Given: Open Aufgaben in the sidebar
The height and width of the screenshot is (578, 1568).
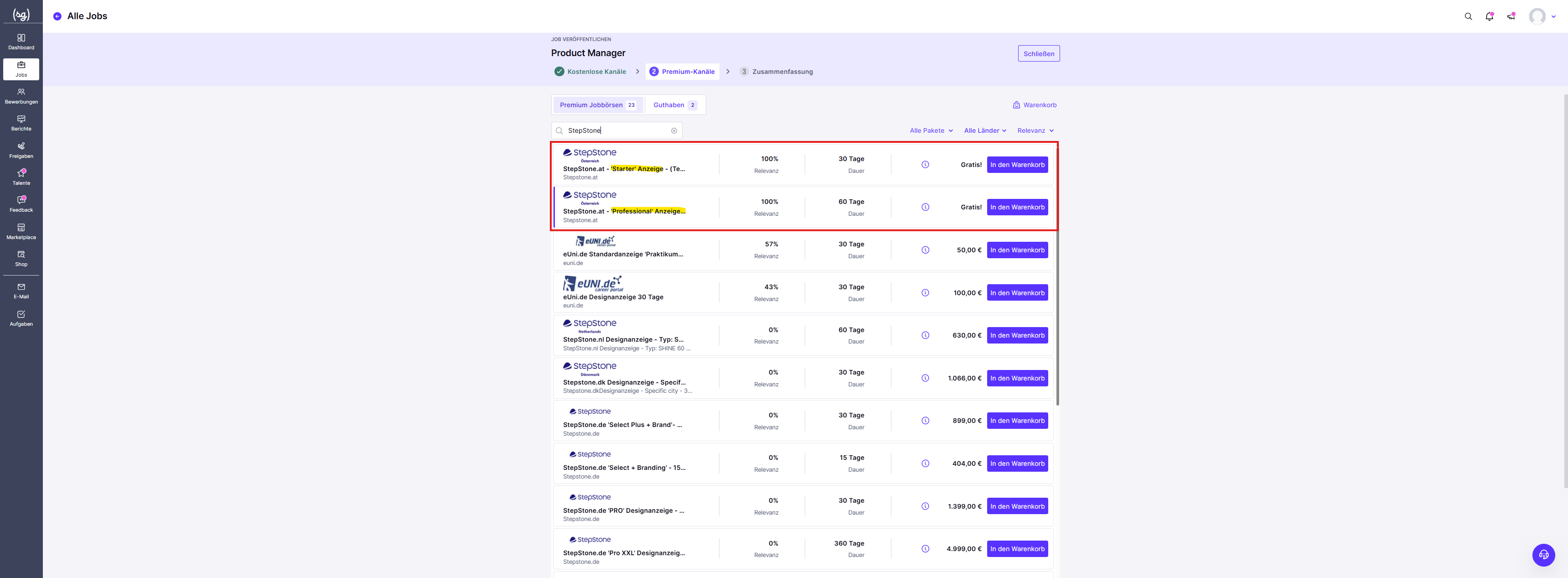Looking at the screenshot, I should (x=21, y=318).
